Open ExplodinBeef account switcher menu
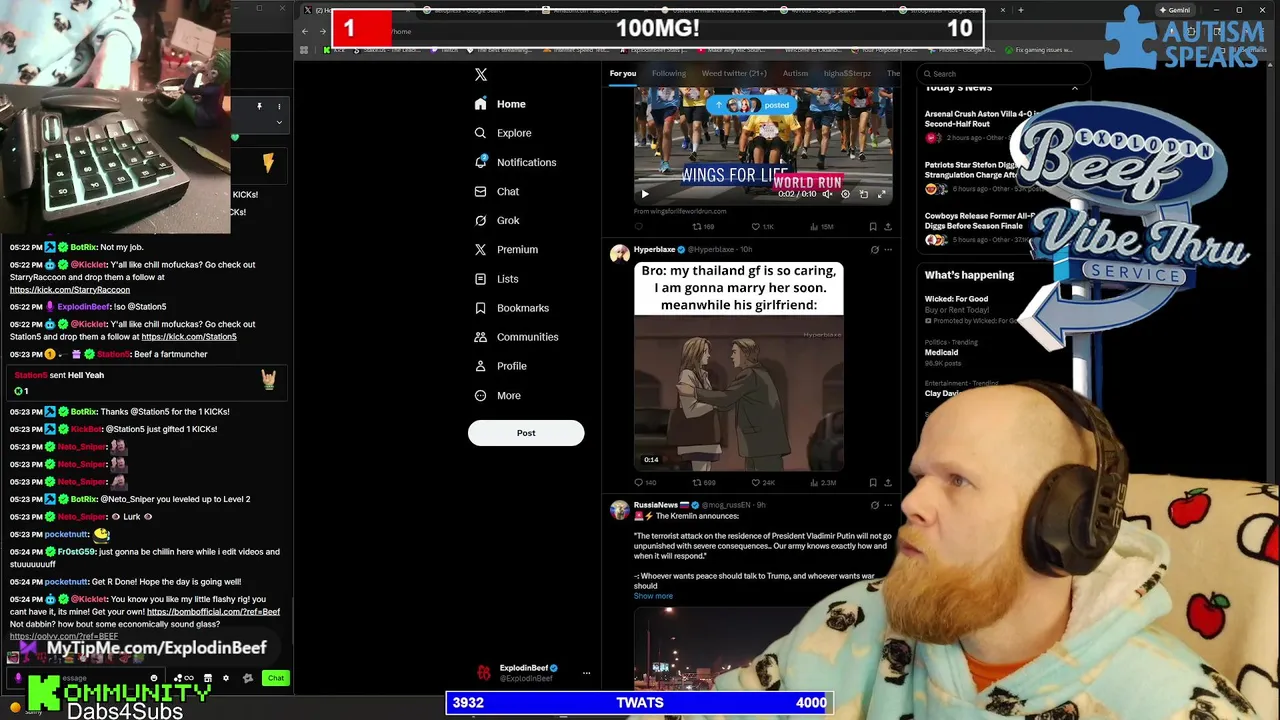The height and width of the screenshot is (720, 1280). (586, 673)
